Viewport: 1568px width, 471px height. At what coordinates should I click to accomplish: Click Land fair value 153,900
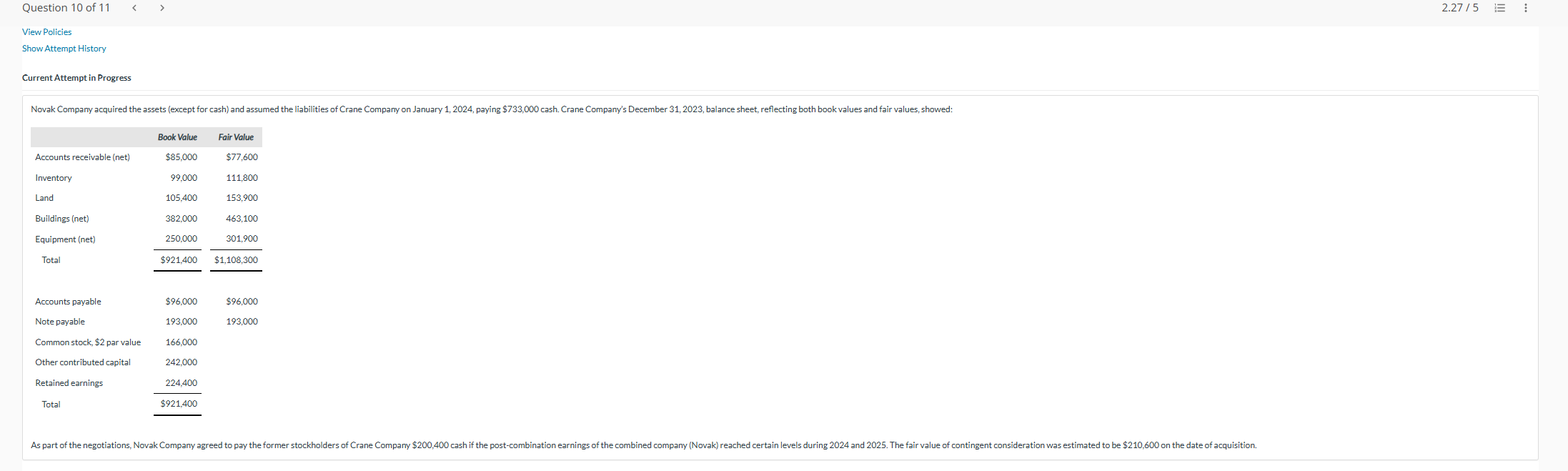click(x=242, y=198)
